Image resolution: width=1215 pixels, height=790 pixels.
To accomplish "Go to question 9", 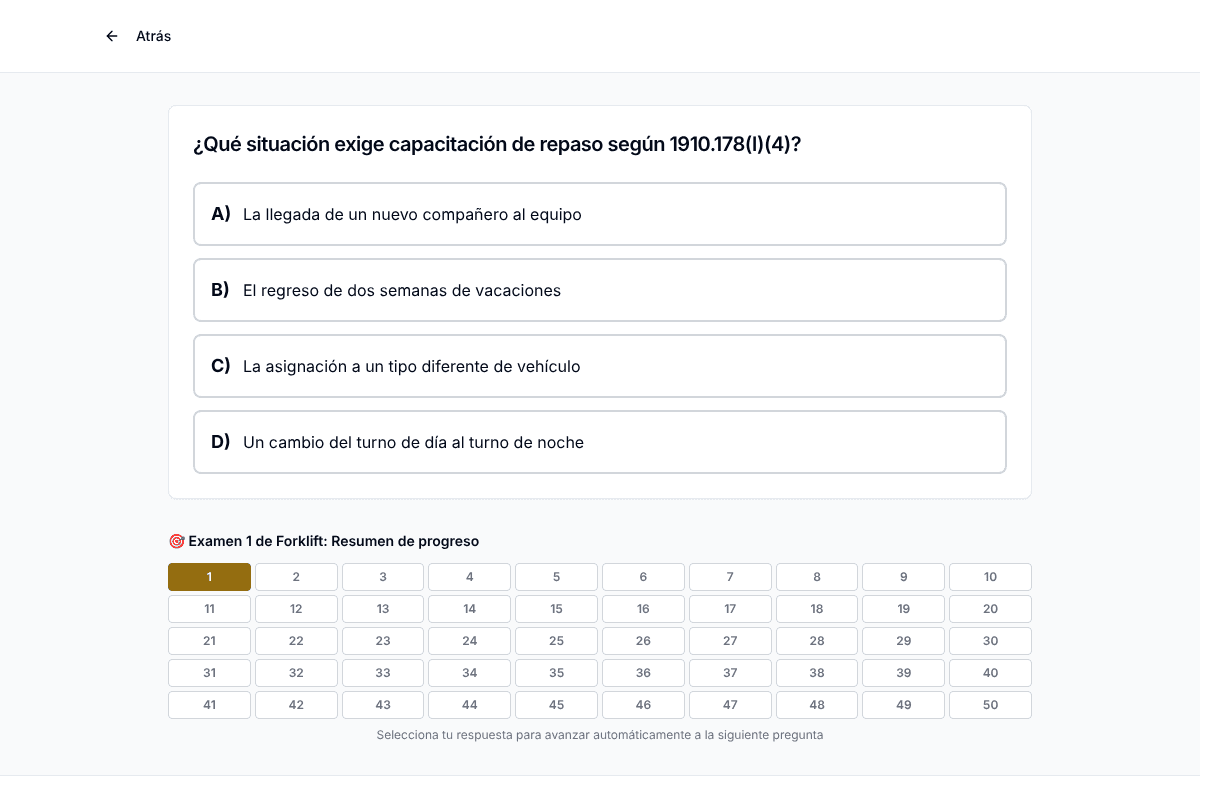I will (x=904, y=577).
